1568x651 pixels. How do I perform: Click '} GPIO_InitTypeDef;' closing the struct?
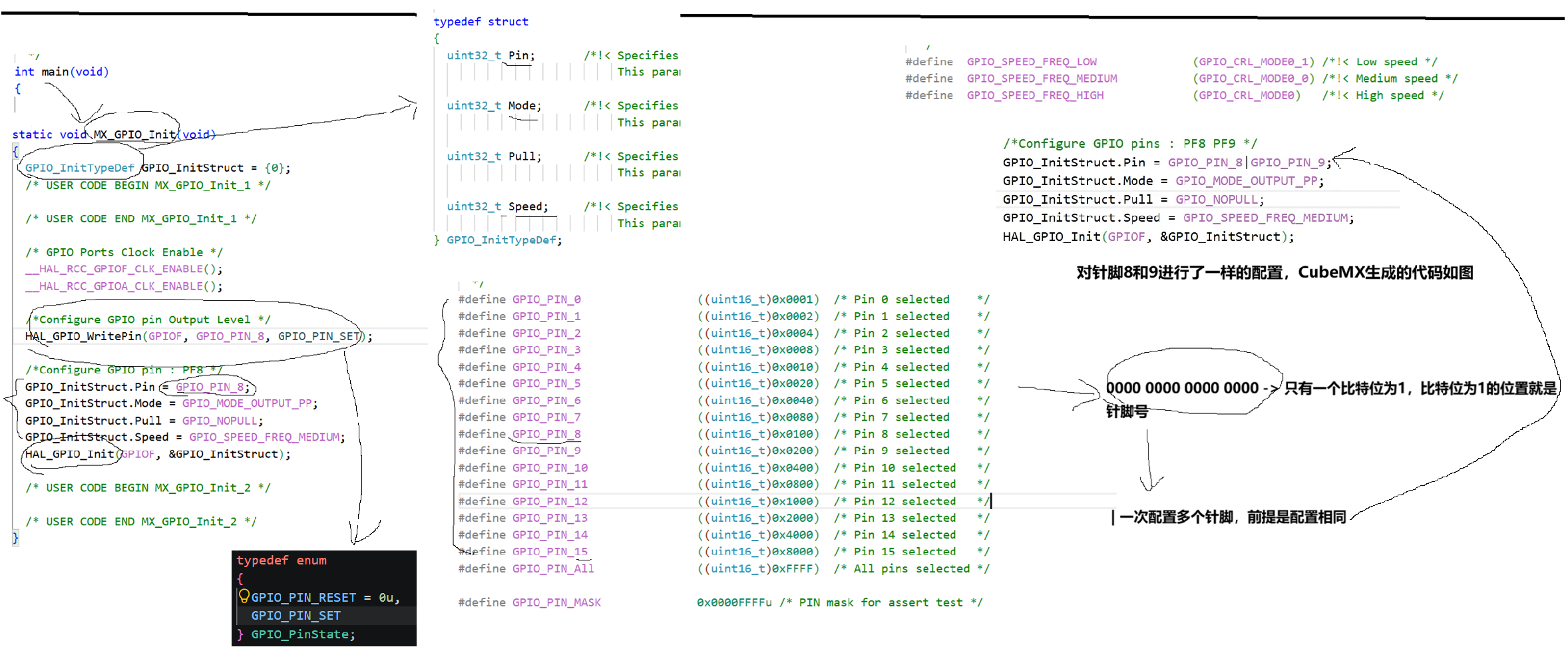(498, 240)
